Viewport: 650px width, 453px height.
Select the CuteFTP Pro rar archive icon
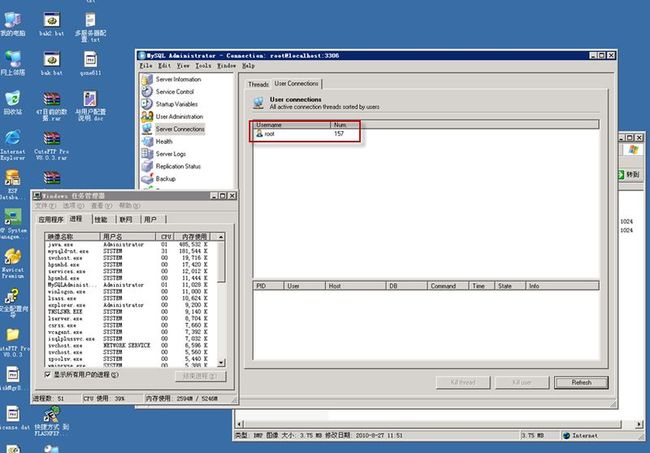click(51, 146)
